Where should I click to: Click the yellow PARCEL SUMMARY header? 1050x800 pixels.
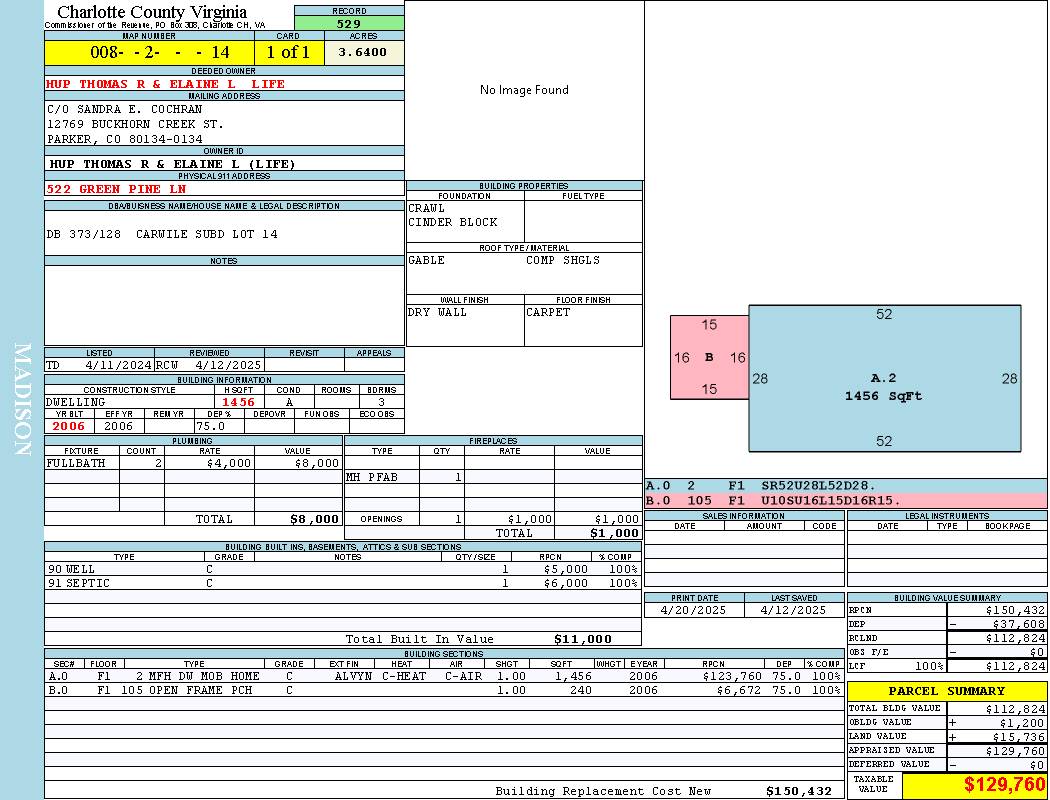(946, 691)
